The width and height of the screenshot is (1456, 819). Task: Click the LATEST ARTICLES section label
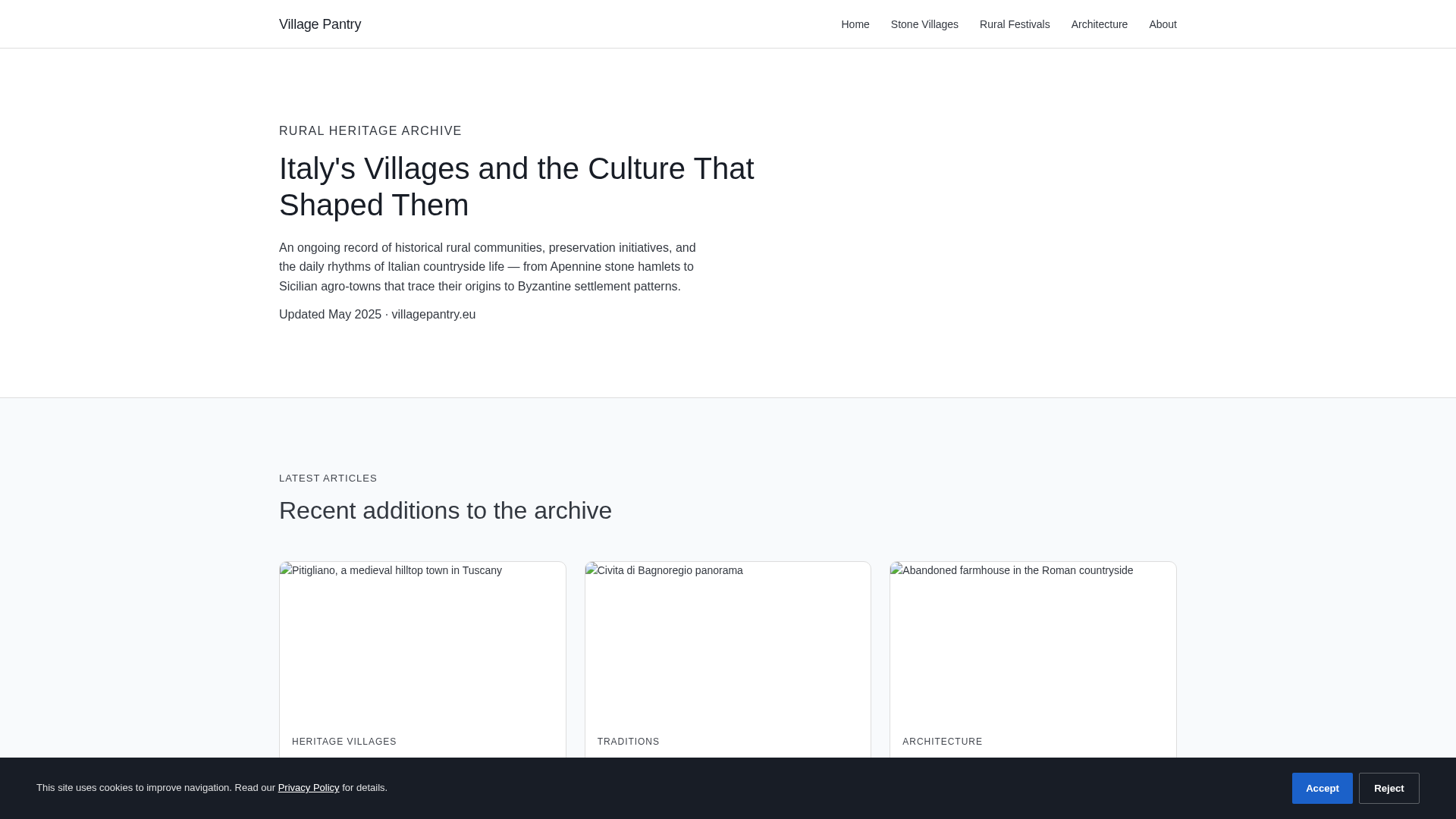[x=328, y=479]
